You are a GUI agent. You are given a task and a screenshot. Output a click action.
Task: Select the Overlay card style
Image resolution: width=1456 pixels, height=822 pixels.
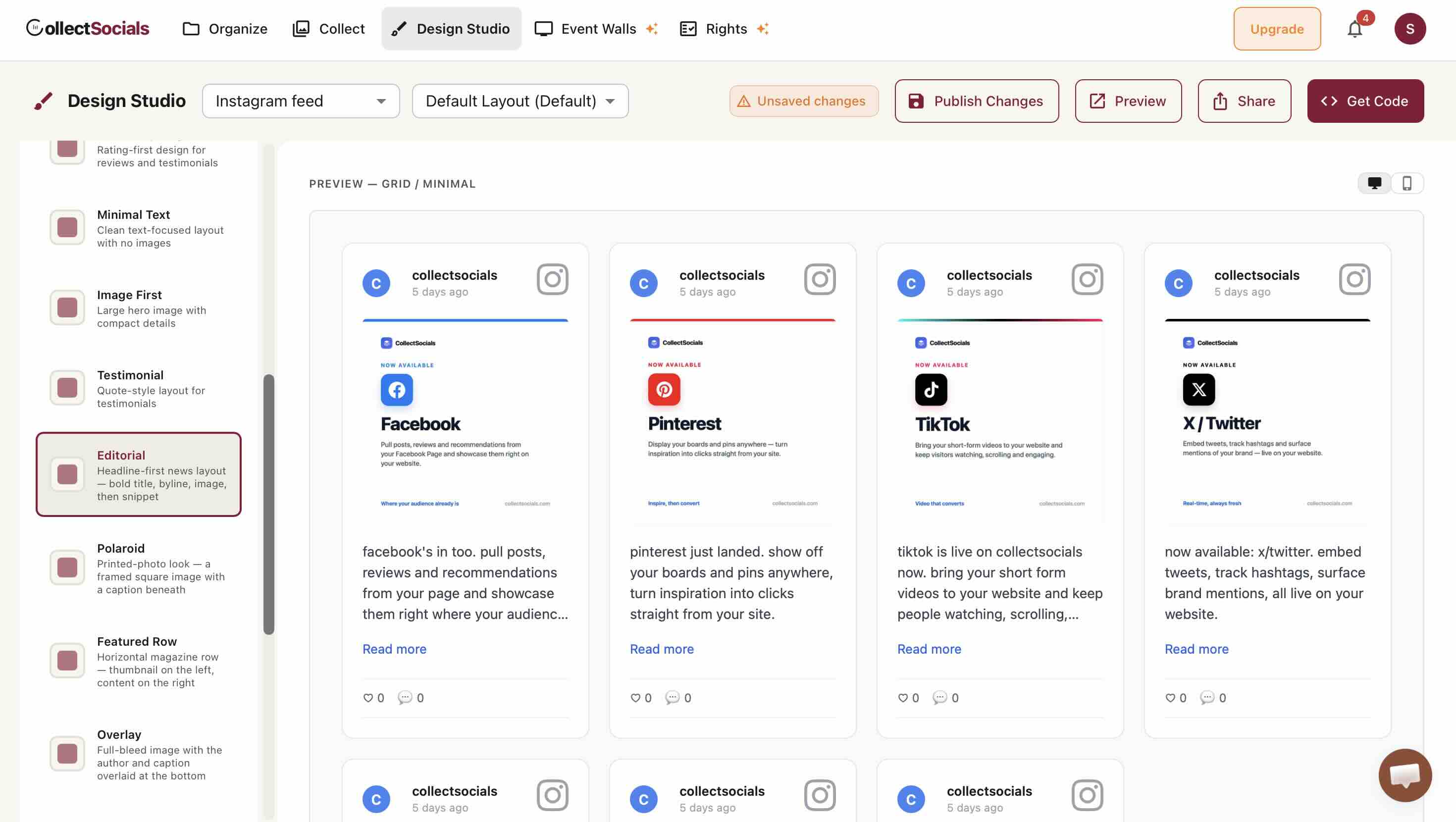coord(139,754)
